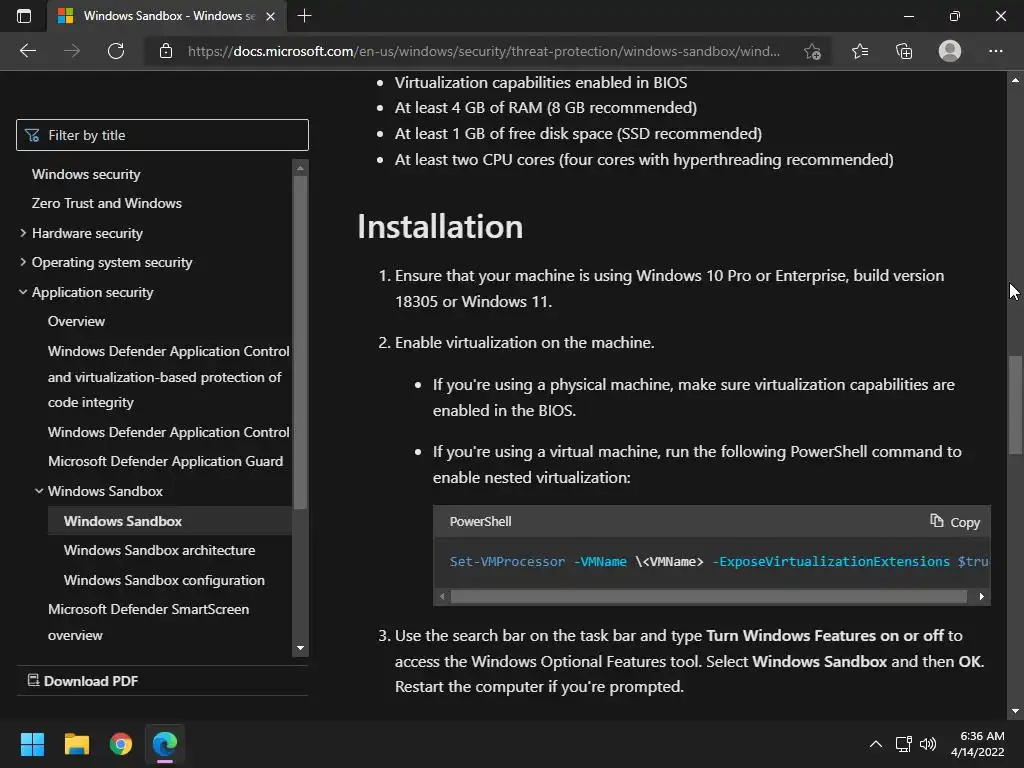Viewport: 1024px width, 768px height.
Task: Click sidebar scrollbar up arrow
Action: 300,168
